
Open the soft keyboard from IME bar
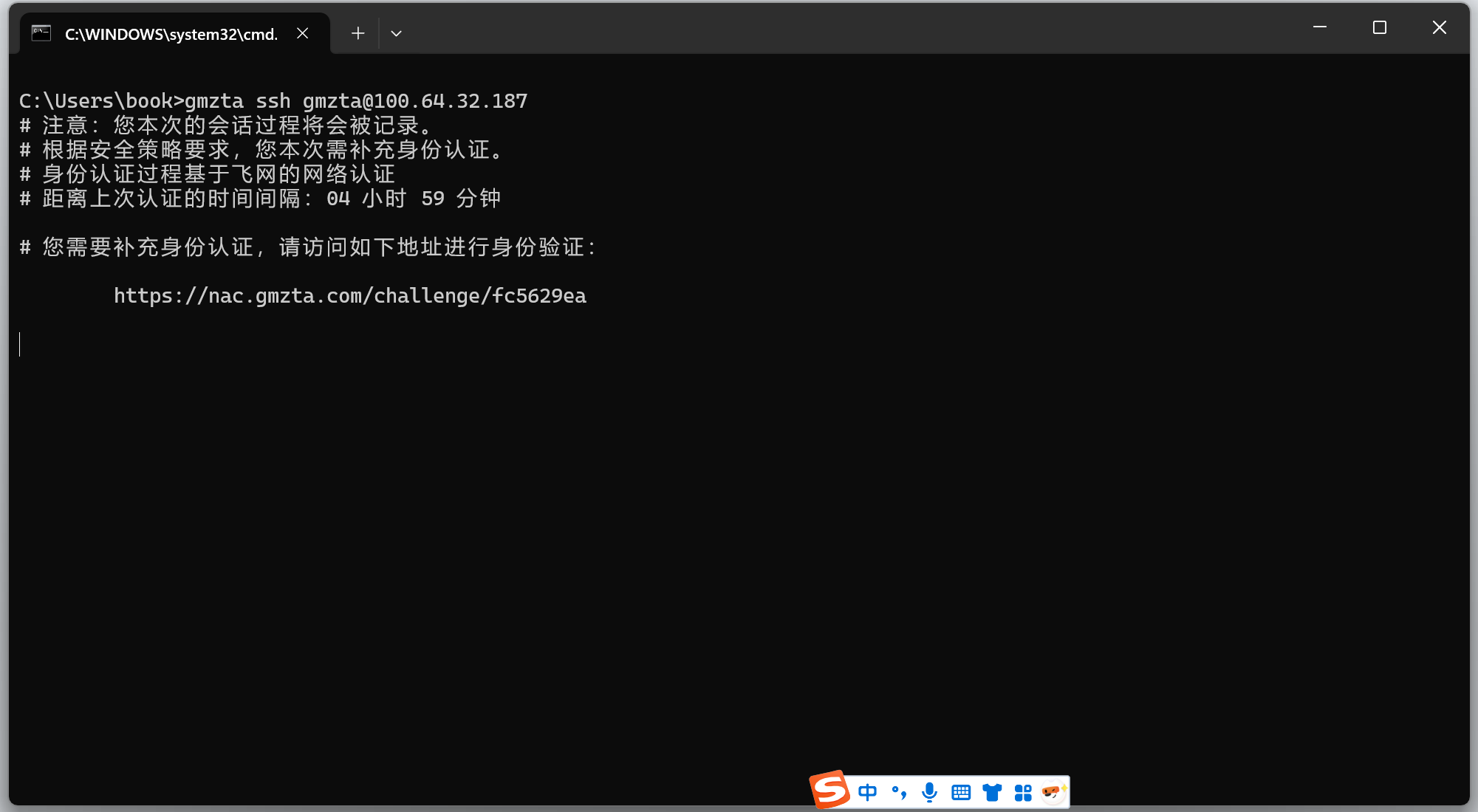961,793
